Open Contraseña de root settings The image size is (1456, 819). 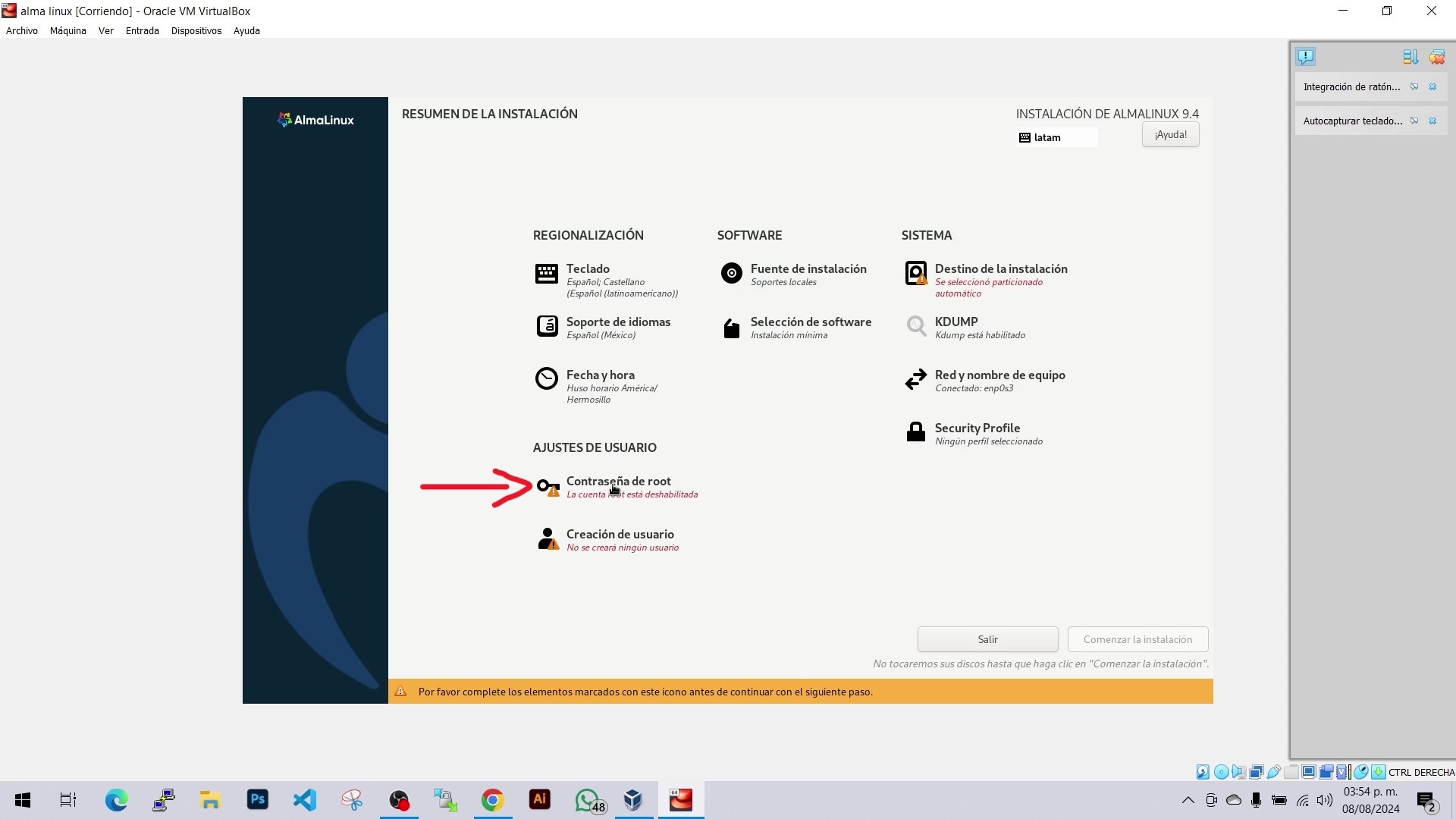coord(617,487)
